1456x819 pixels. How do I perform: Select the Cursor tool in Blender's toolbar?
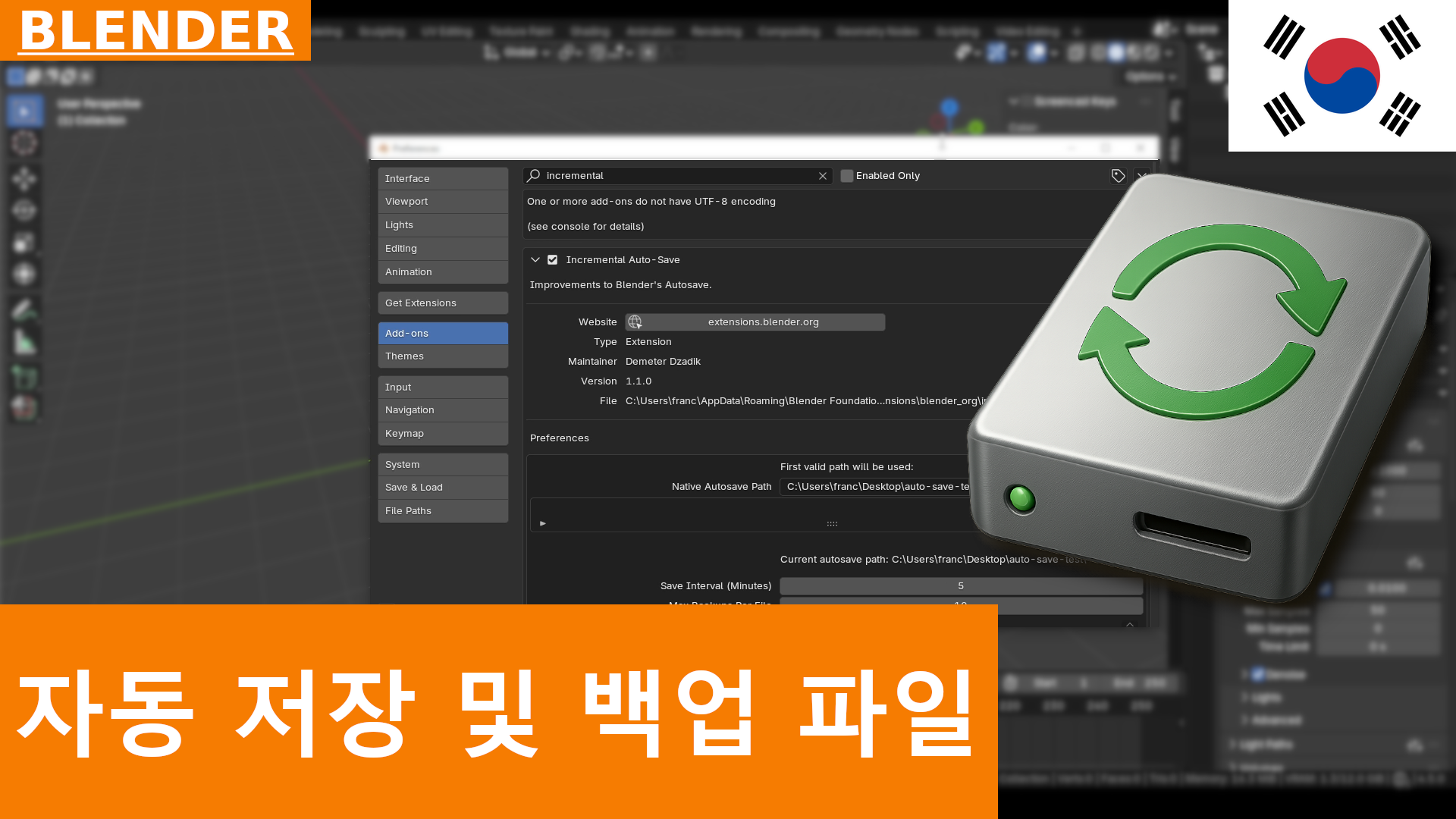(24, 143)
